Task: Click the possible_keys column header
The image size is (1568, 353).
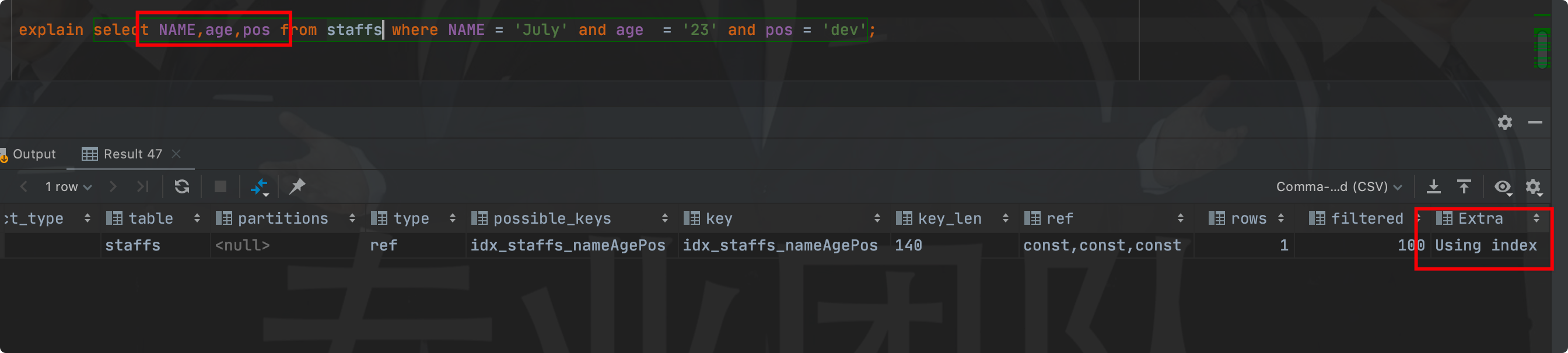Action: point(551,218)
